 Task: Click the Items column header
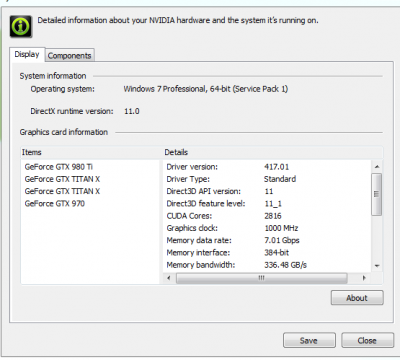(x=90, y=152)
